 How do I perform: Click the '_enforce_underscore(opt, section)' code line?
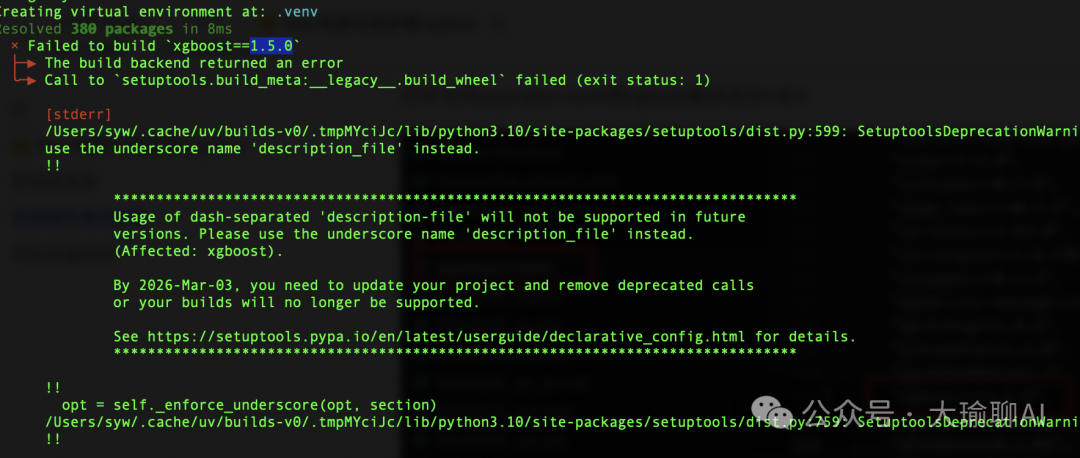[249, 404]
